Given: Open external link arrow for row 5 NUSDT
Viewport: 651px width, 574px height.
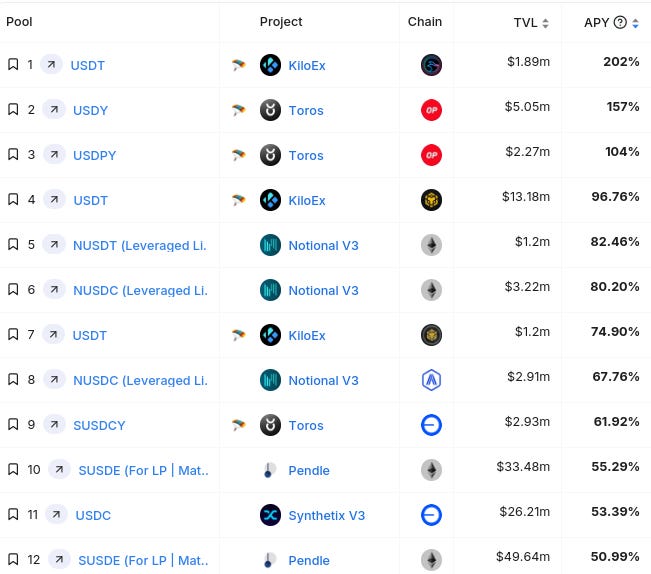Looking at the screenshot, I should pyautogui.click(x=54, y=244).
